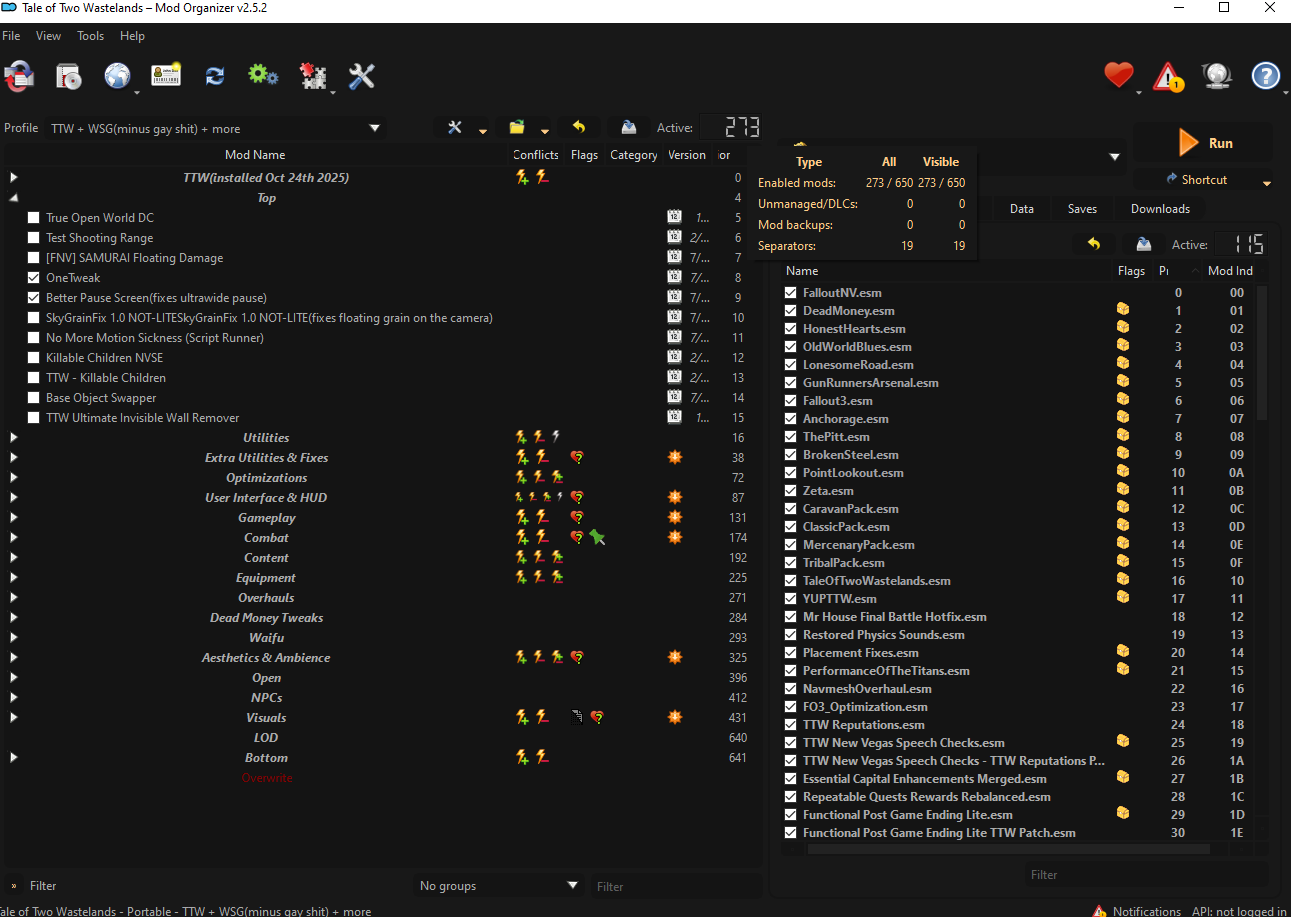Disable the OneTweak mod checkbox
Screen dimensions: 1291x917
click(x=34, y=278)
